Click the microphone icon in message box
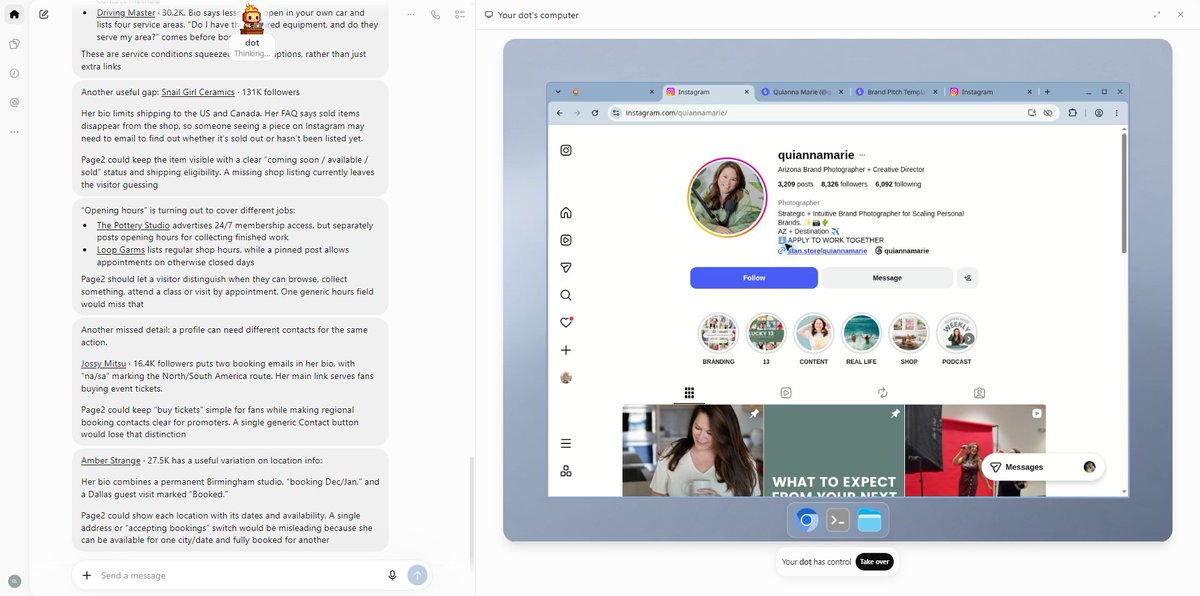This screenshot has width=1200, height=596. click(392, 575)
